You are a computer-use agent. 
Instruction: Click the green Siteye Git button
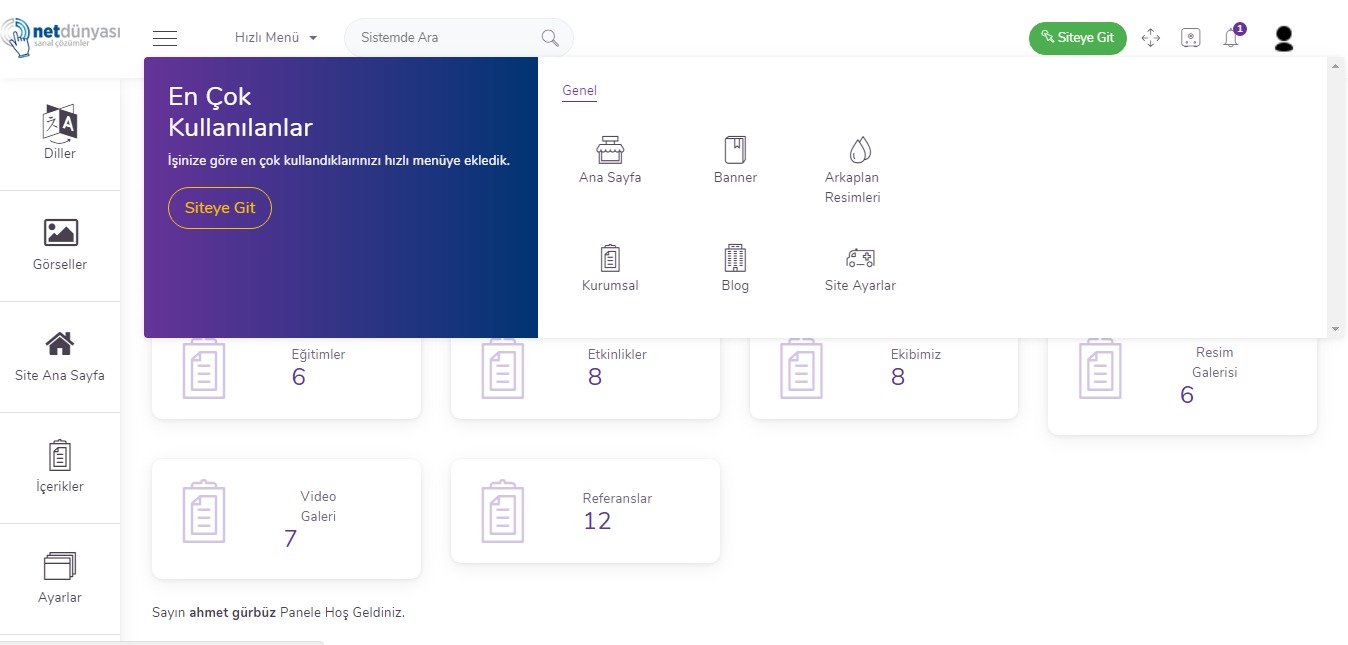click(1077, 38)
